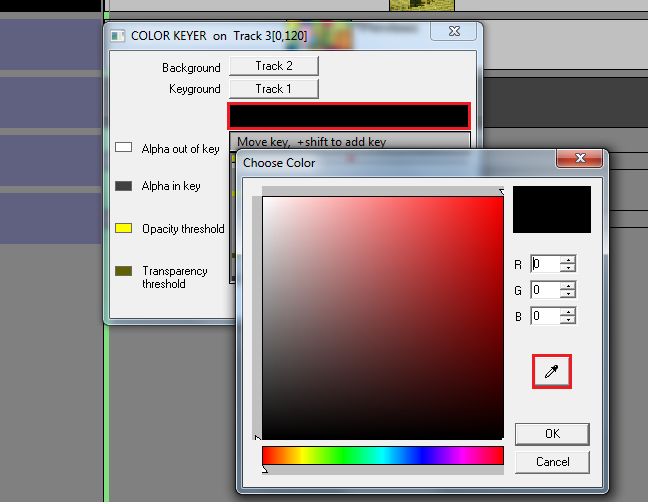Click the hue slider triangle marker
648x502 pixels.
265,469
